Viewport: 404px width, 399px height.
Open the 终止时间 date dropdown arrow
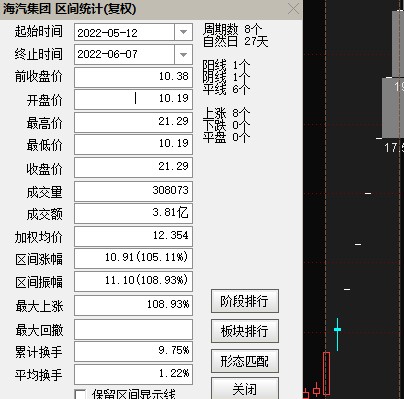click(x=183, y=54)
